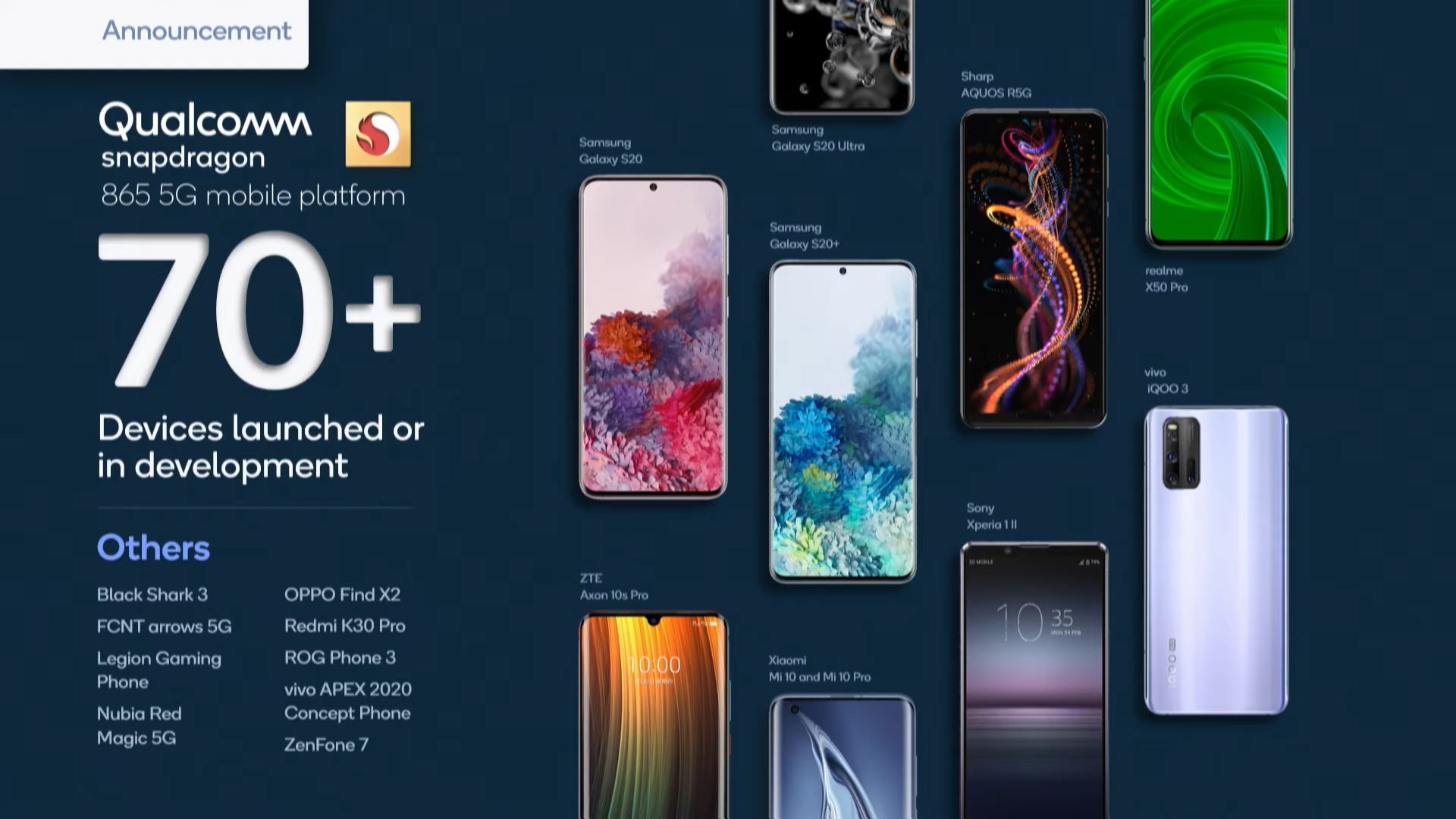Select the Black Shark 3 link
This screenshot has width=1456, height=819.
click(x=150, y=594)
